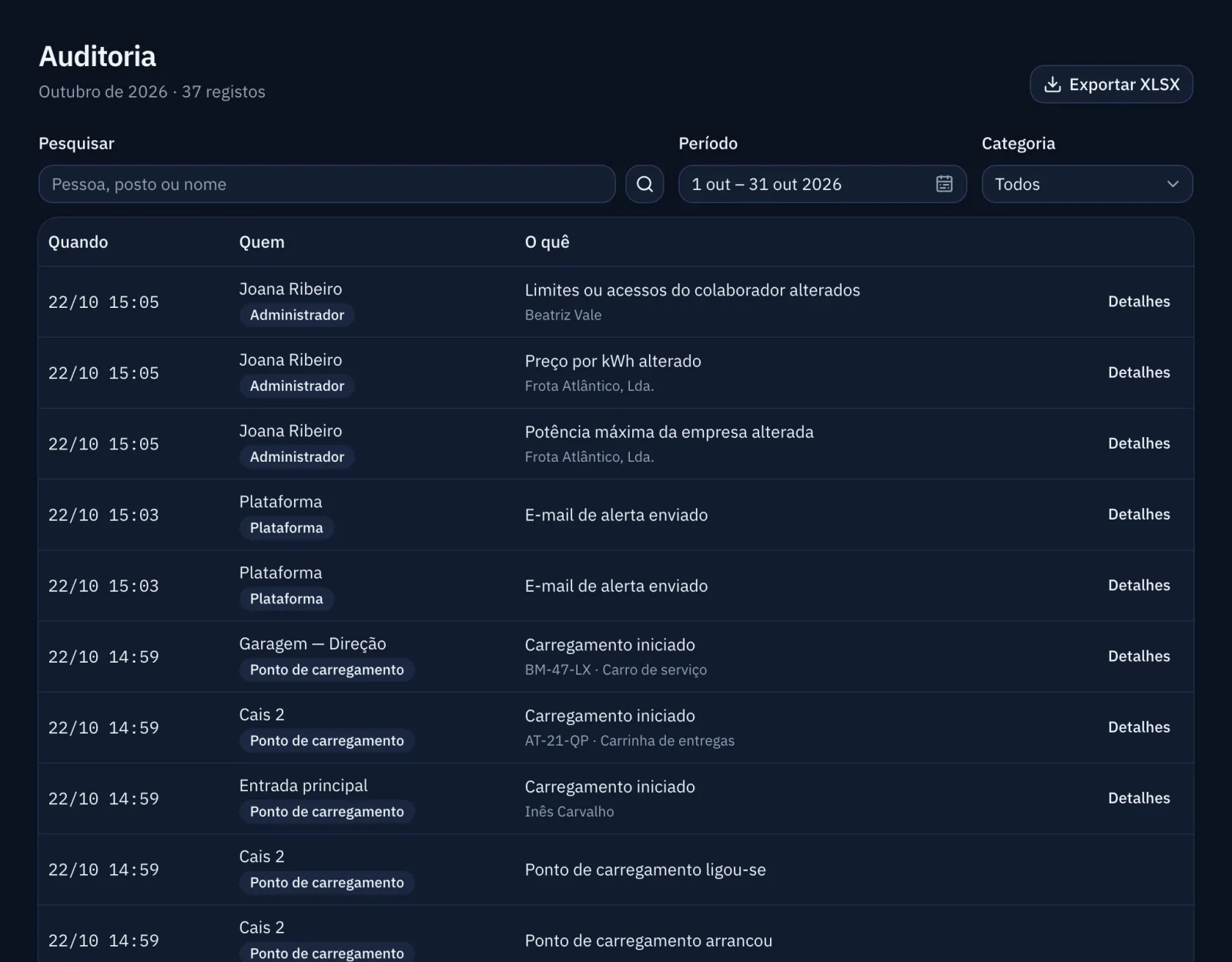View Detalhes for BM-47-LX Carro de serviço

1139,656
